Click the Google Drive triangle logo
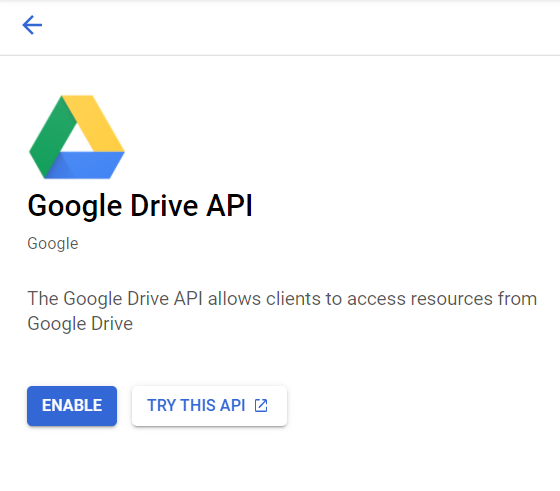The image size is (560, 491). point(77,137)
